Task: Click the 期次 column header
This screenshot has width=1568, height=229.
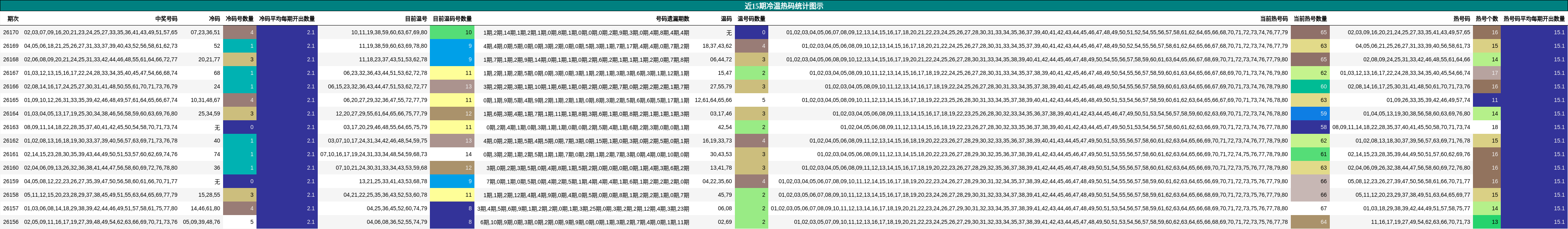Action: pos(13,19)
